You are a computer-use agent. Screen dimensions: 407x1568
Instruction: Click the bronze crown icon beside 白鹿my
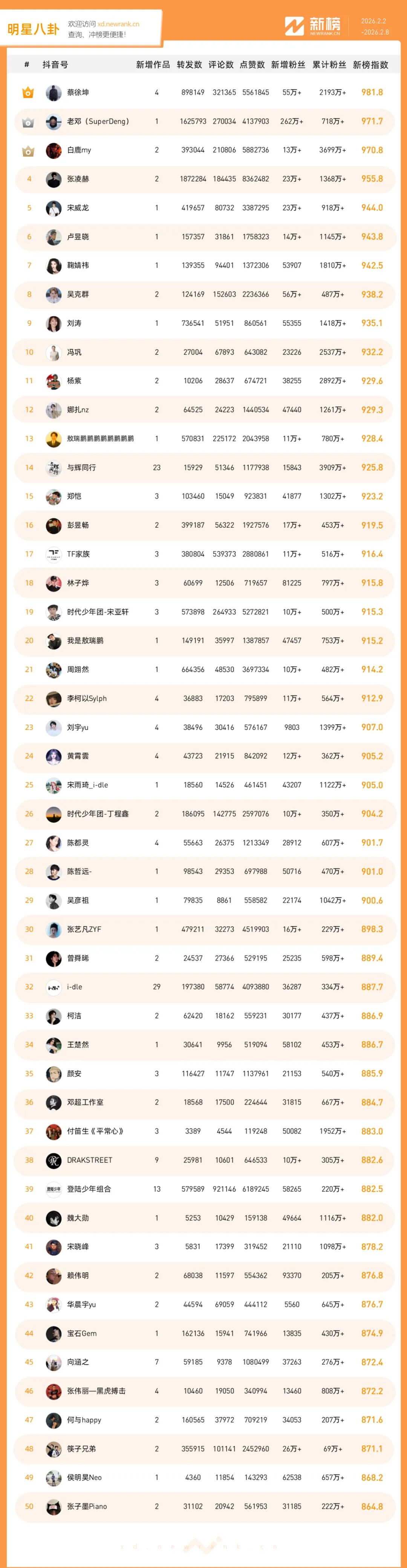(x=28, y=151)
